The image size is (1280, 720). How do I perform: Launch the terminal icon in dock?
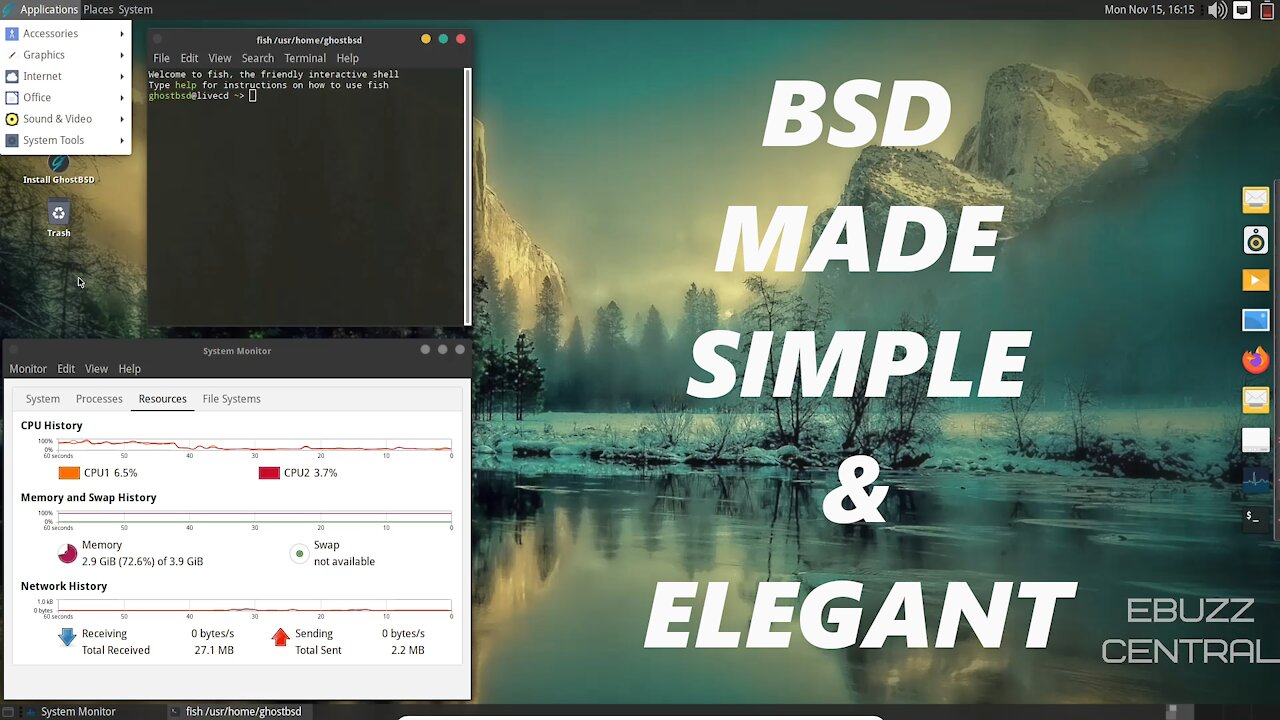[x=1255, y=518]
